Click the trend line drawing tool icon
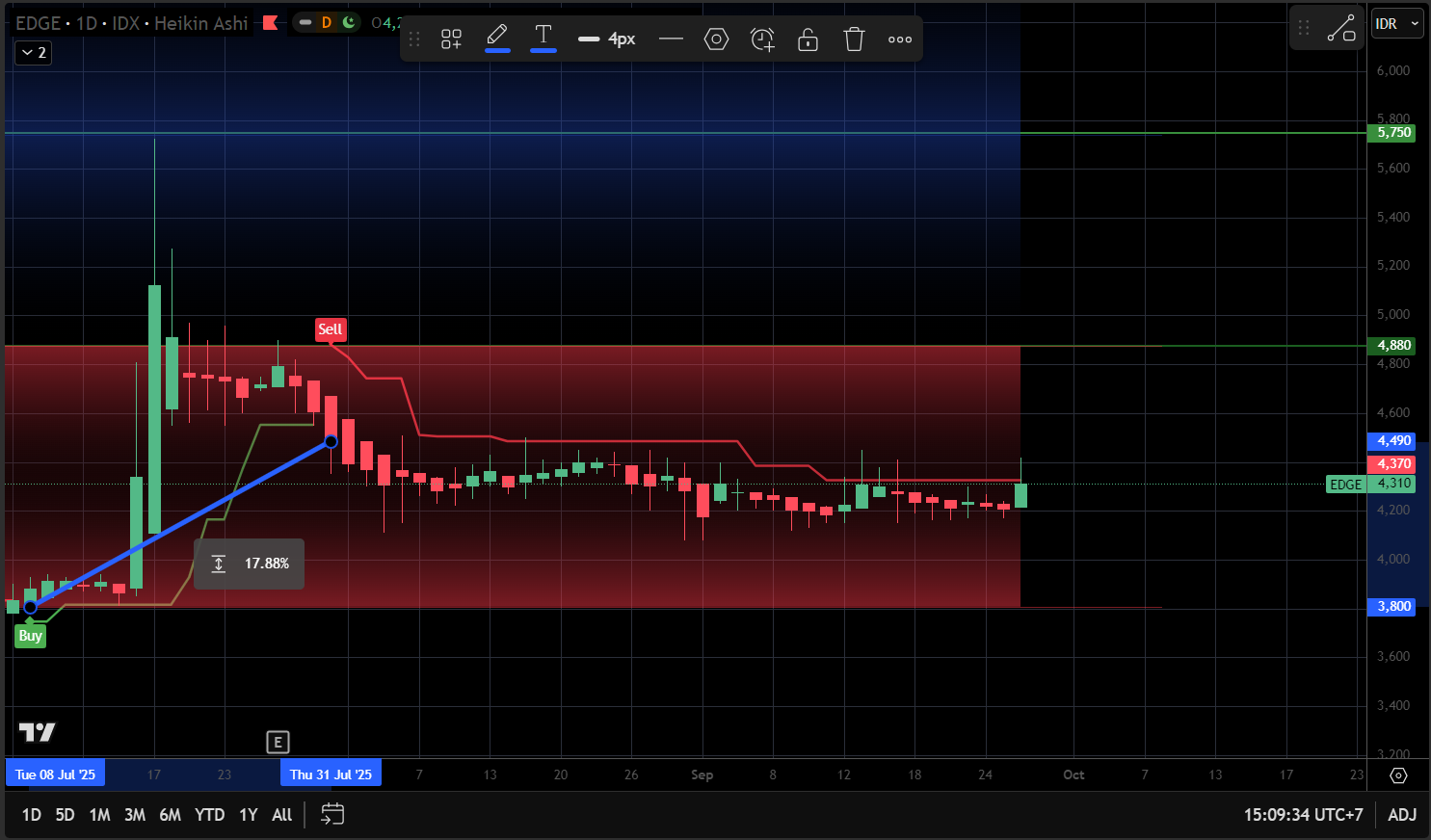The height and width of the screenshot is (840, 1431). (1341, 28)
